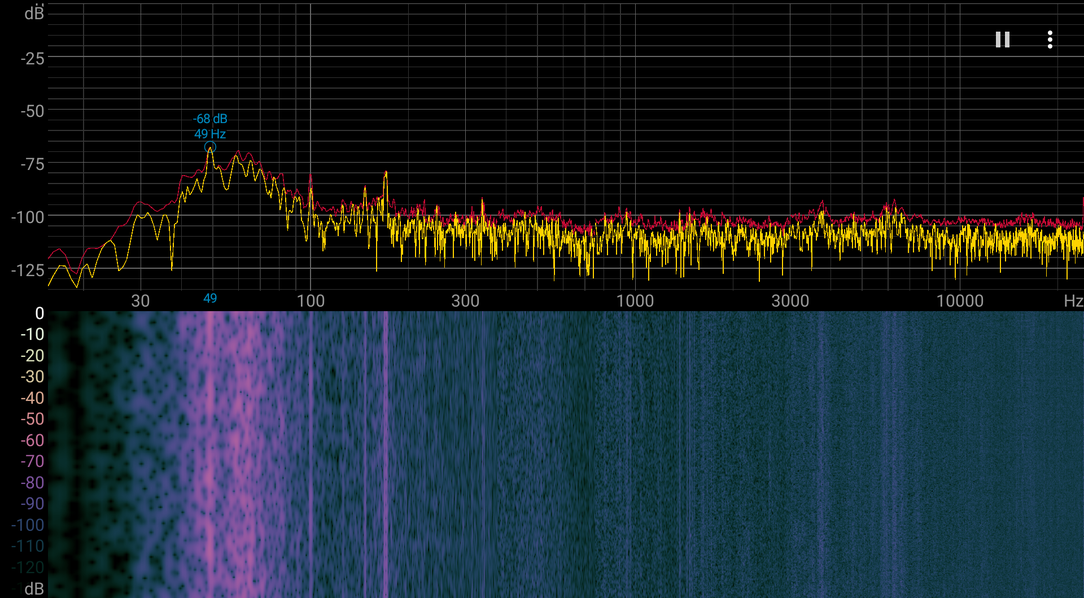
Task: Click the '-68 dB' peak readout label
Action: pos(210,119)
